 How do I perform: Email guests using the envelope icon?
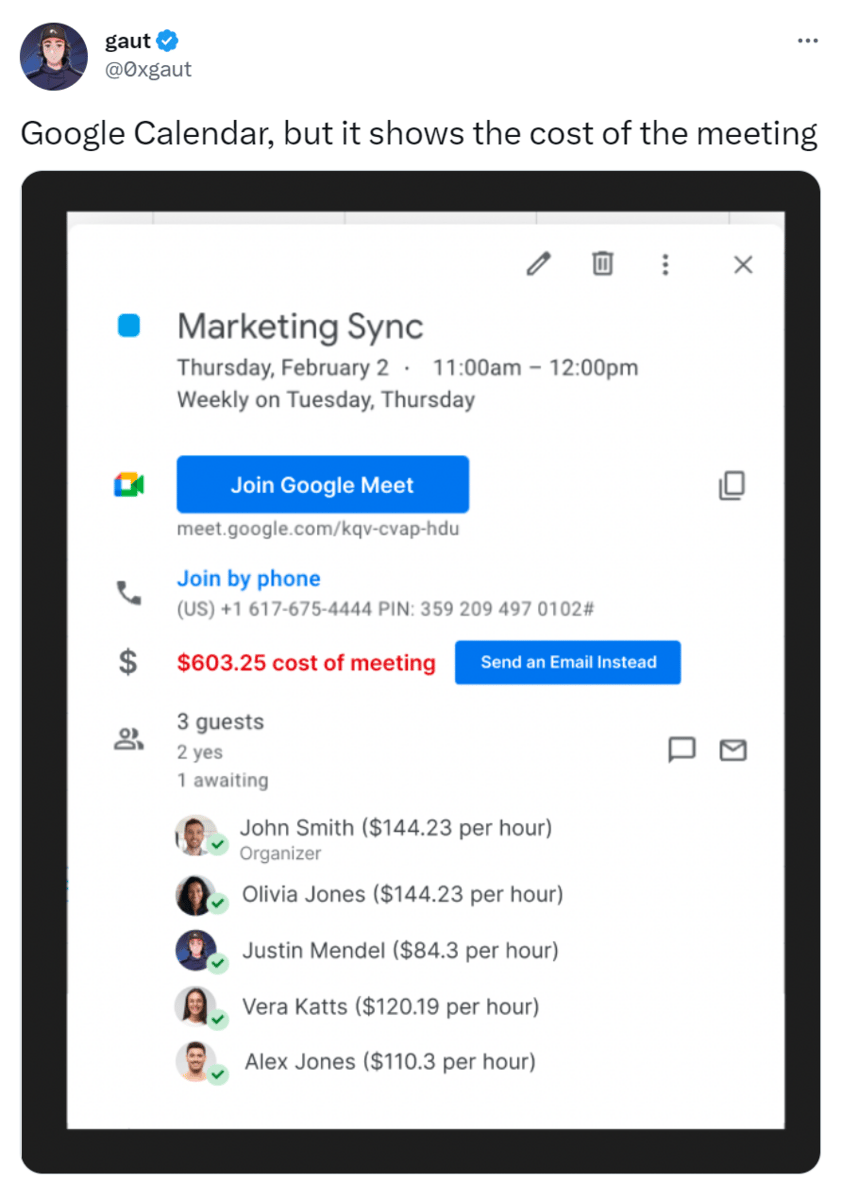point(734,749)
